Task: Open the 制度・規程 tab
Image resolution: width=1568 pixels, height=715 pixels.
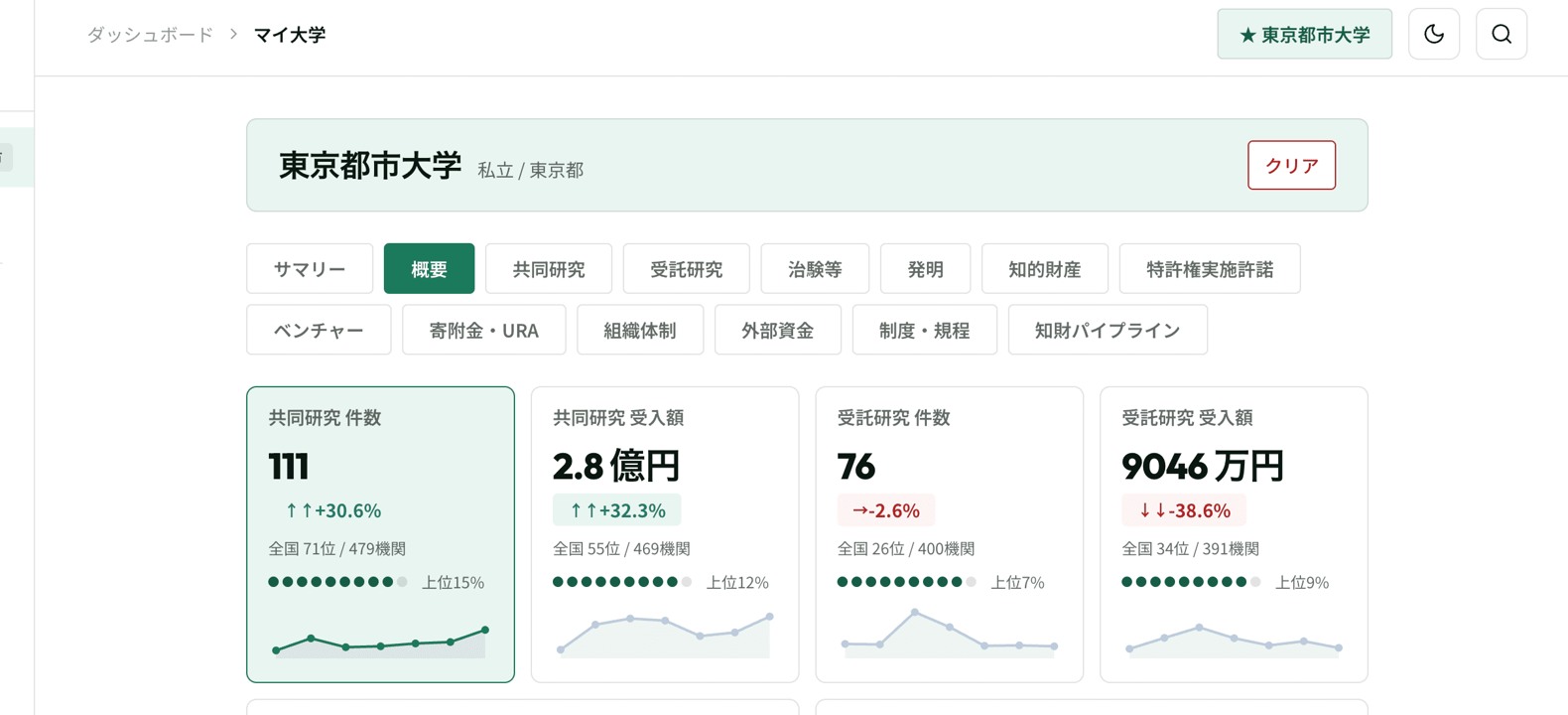Action: click(924, 330)
